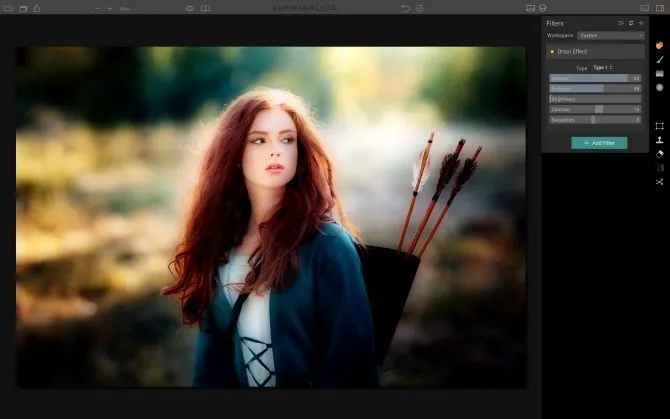This screenshot has width=670, height=419.
Task: Toggle the side-by-side compare view
Action: [x=205, y=8]
